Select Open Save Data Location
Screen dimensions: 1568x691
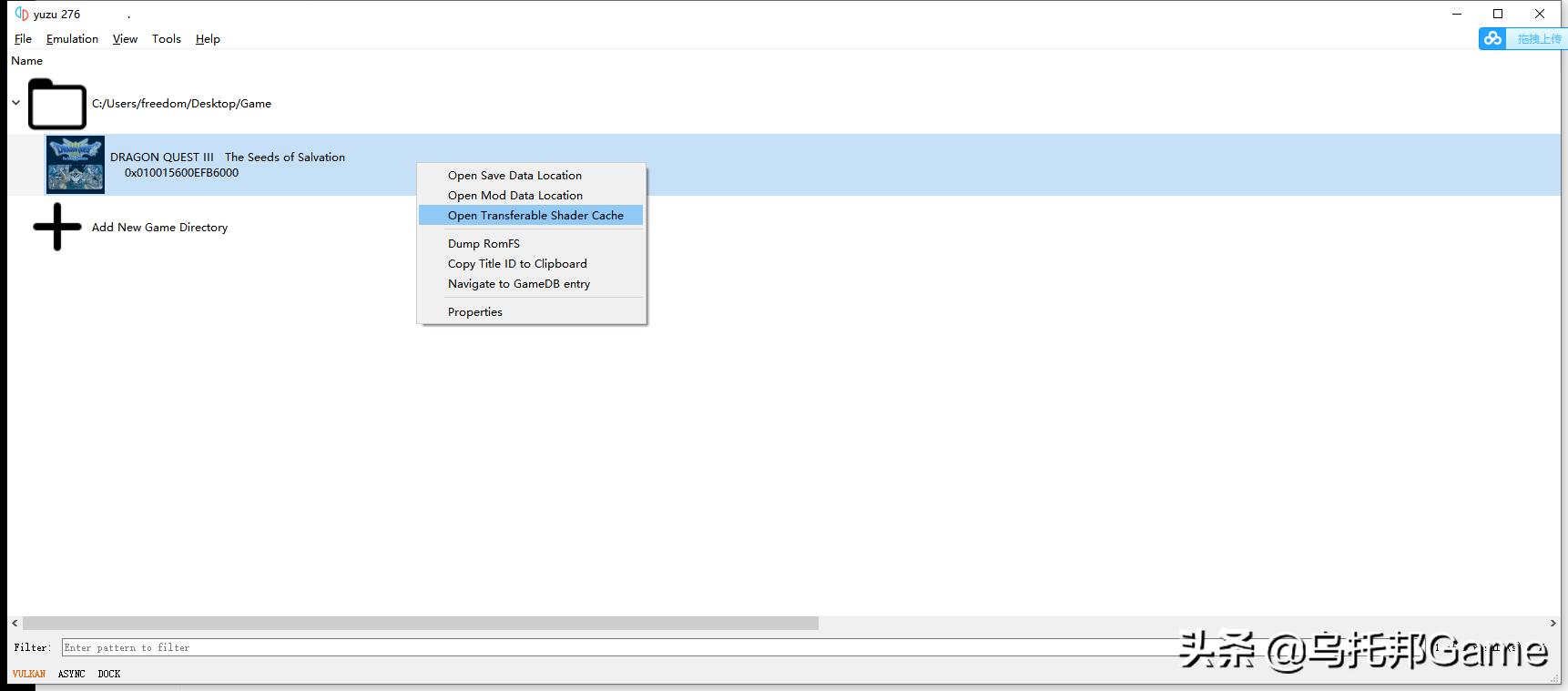(531, 176)
